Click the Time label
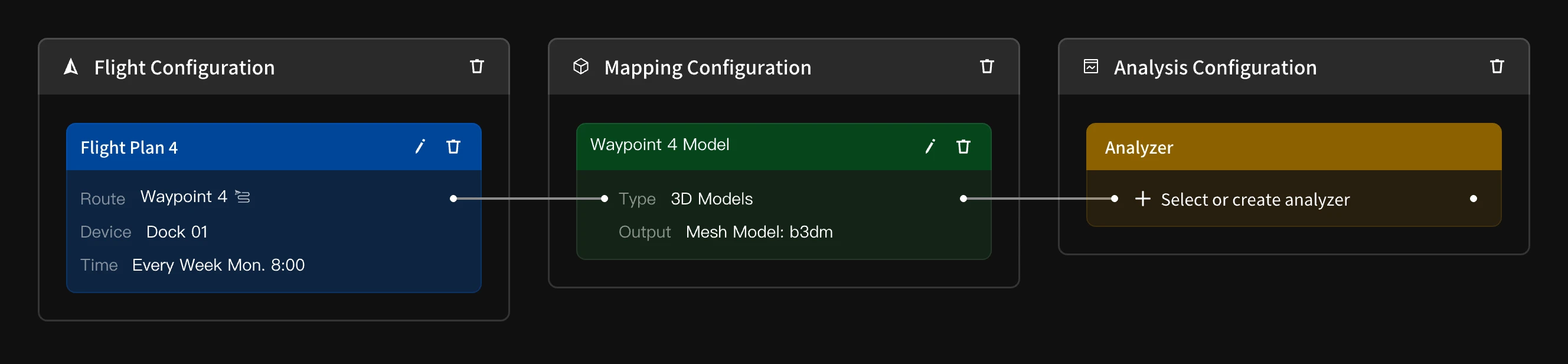This screenshot has height=364, width=1568. (99, 265)
